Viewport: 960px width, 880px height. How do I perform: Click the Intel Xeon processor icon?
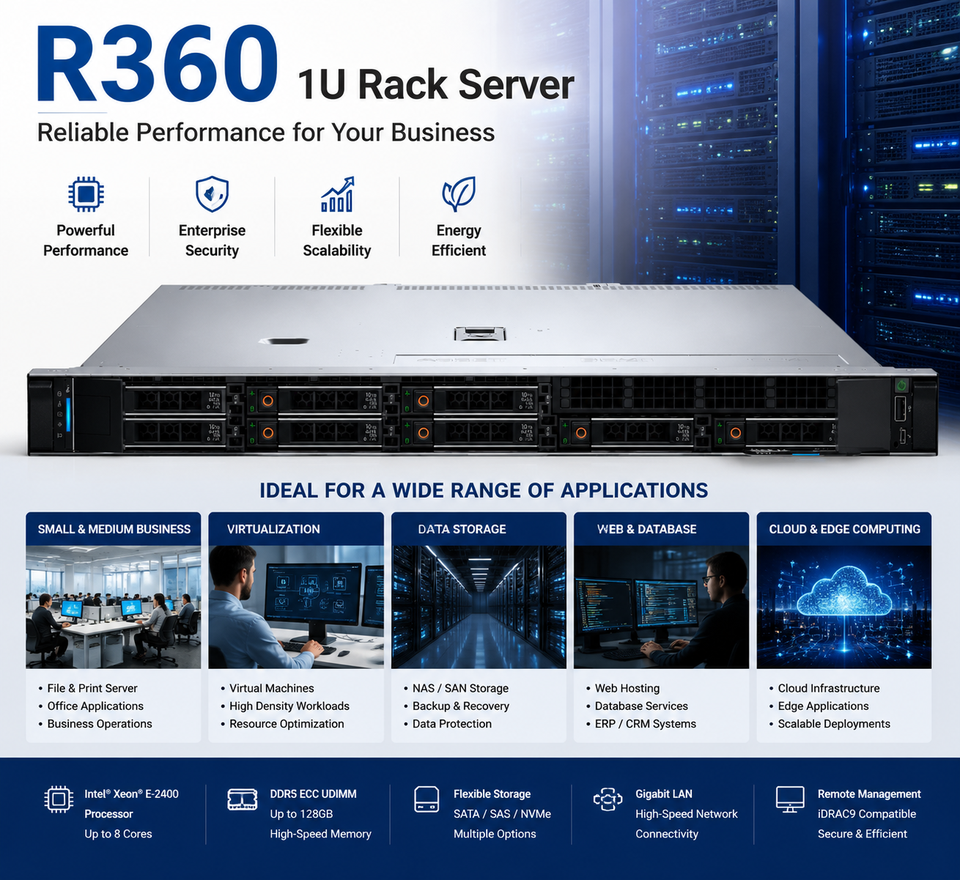(x=59, y=800)
